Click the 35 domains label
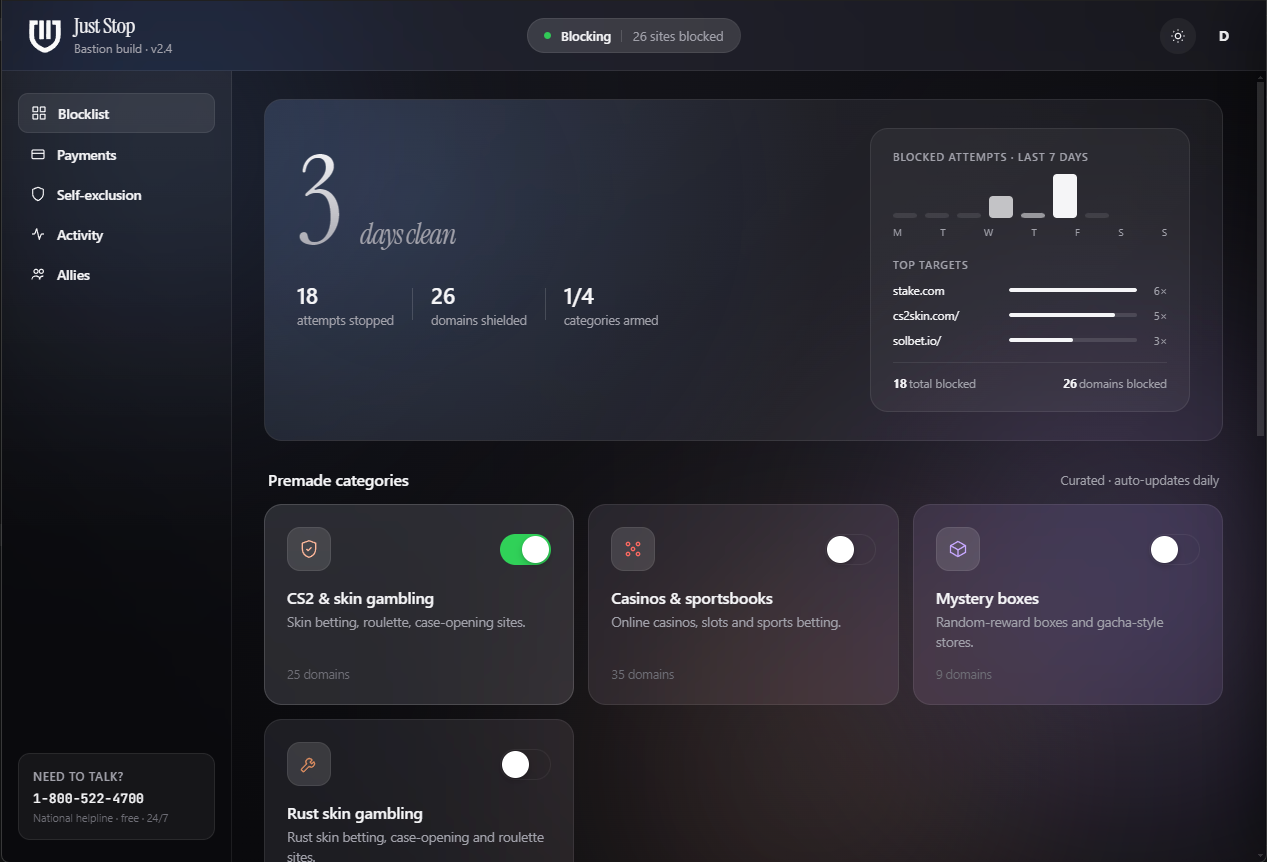Viewport: 1267px width, 862px height. 642,674
